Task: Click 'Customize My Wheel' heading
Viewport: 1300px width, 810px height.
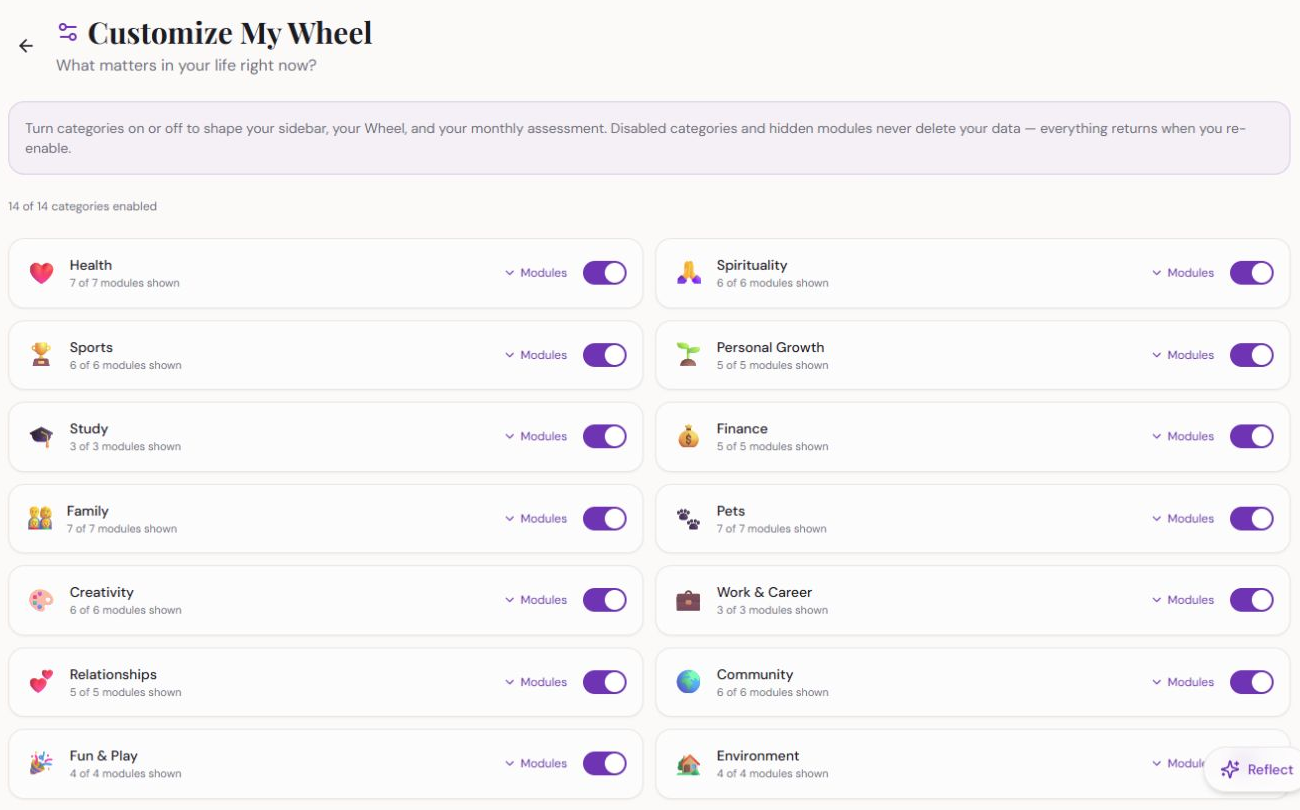Action: pos(230,33)
